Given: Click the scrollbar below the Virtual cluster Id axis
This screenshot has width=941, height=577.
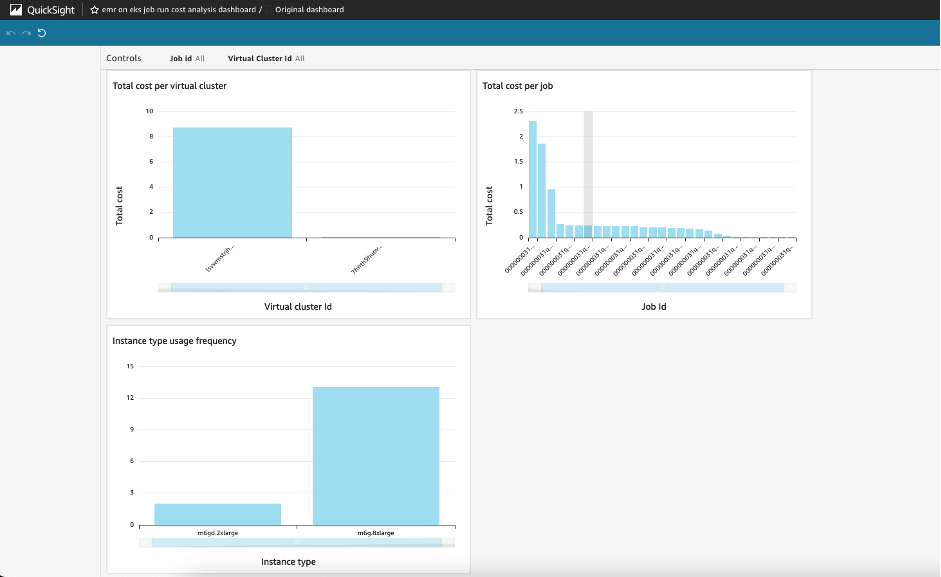Looking at the screenshot, I should [x=305, y=287].
